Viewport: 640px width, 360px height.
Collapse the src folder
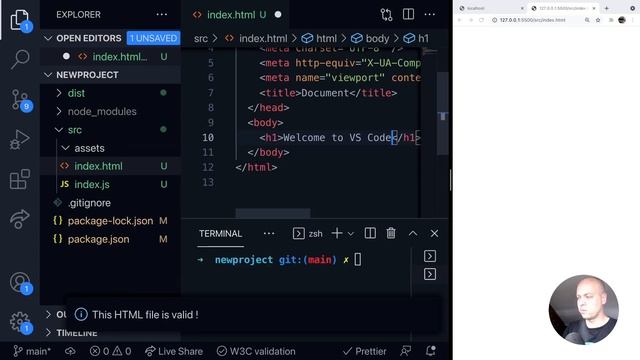[74, 130]
